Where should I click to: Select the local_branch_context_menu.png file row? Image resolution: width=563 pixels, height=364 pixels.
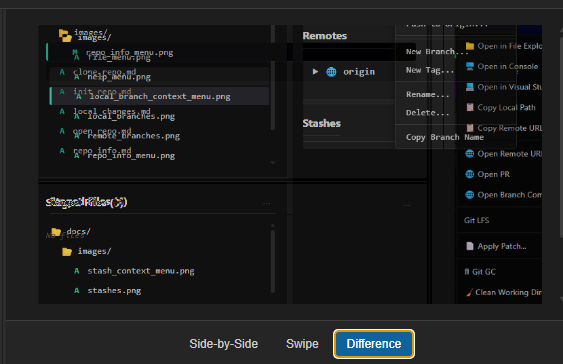pos(159,96)
